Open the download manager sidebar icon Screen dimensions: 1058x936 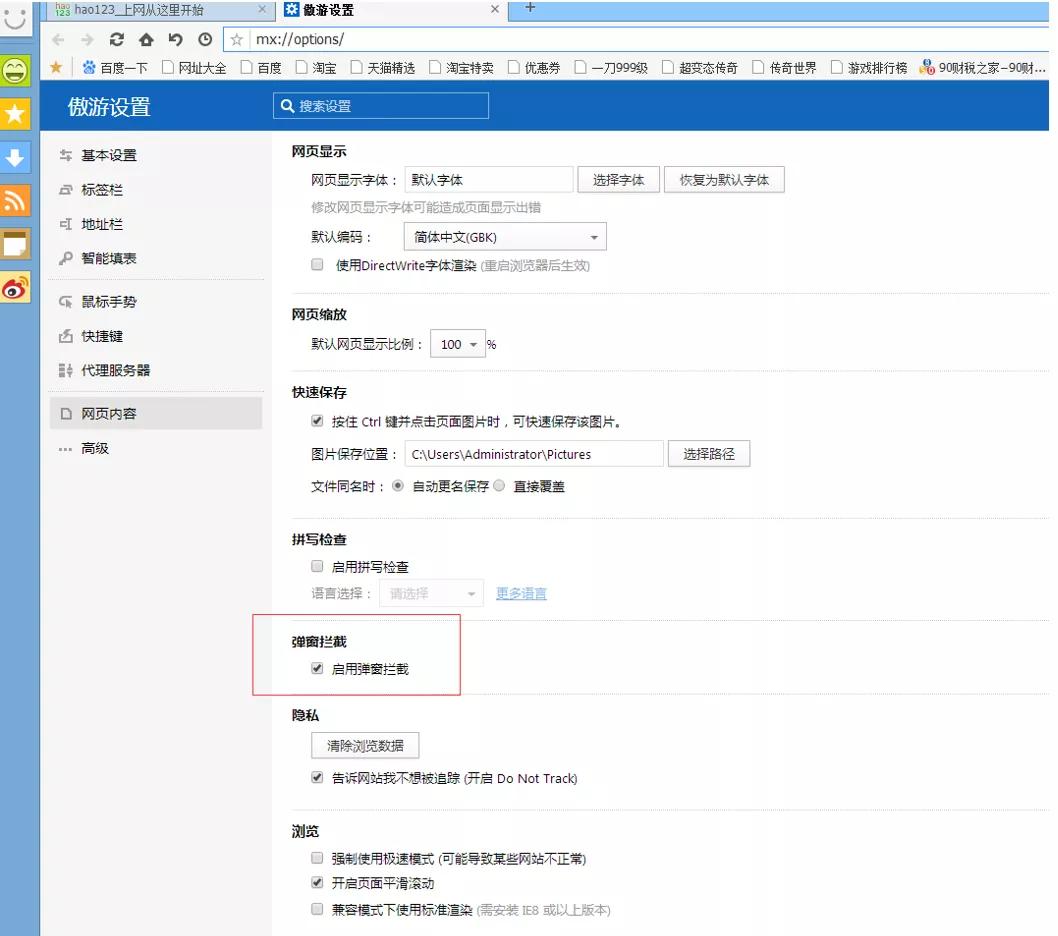click(x=15, y=156)
